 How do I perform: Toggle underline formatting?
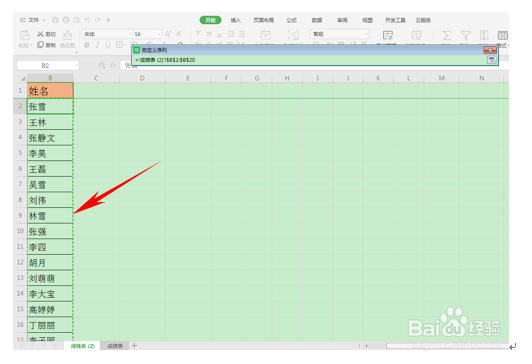(x=108, y=45)
